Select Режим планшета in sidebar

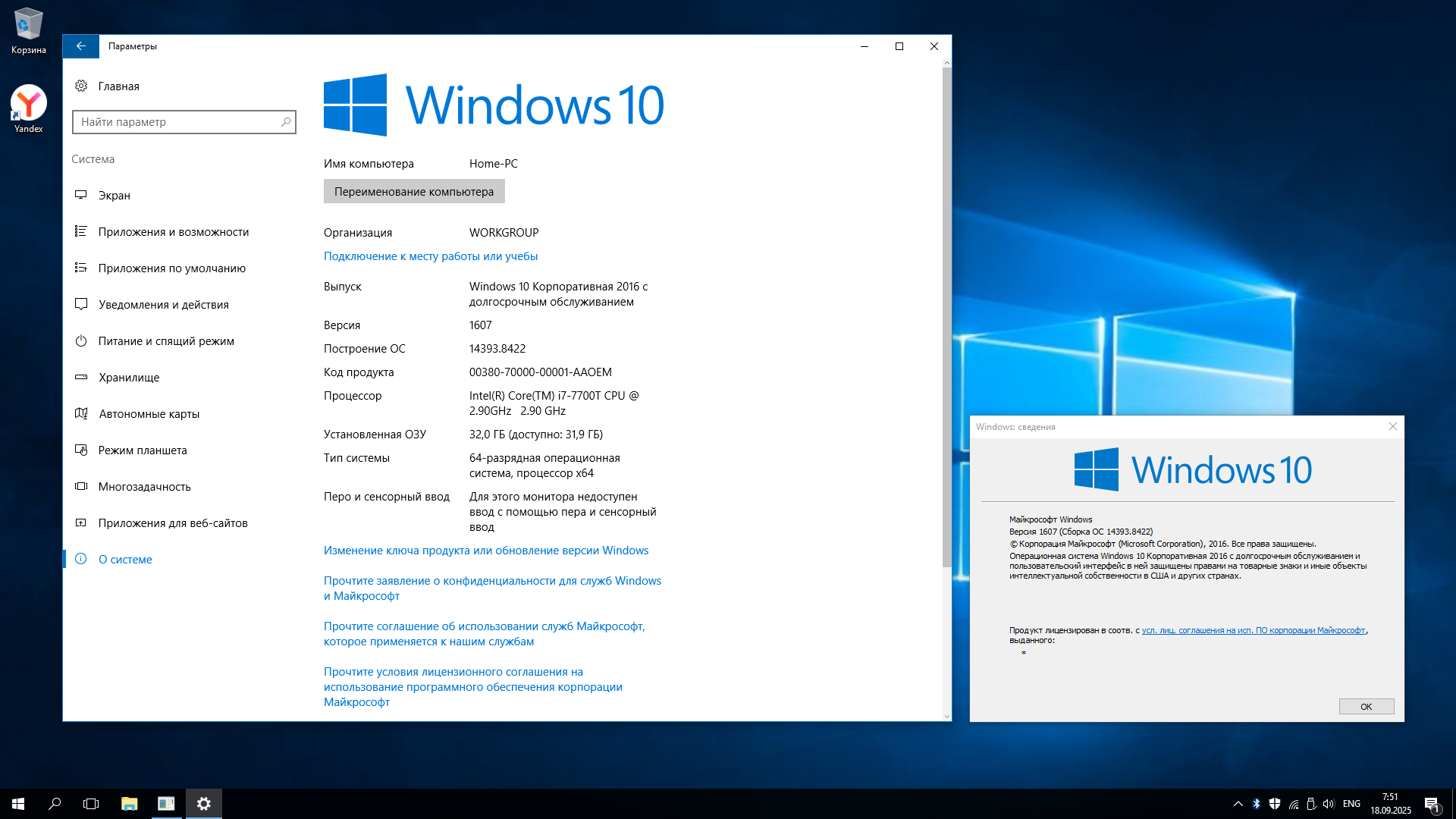tap(142, 450)
